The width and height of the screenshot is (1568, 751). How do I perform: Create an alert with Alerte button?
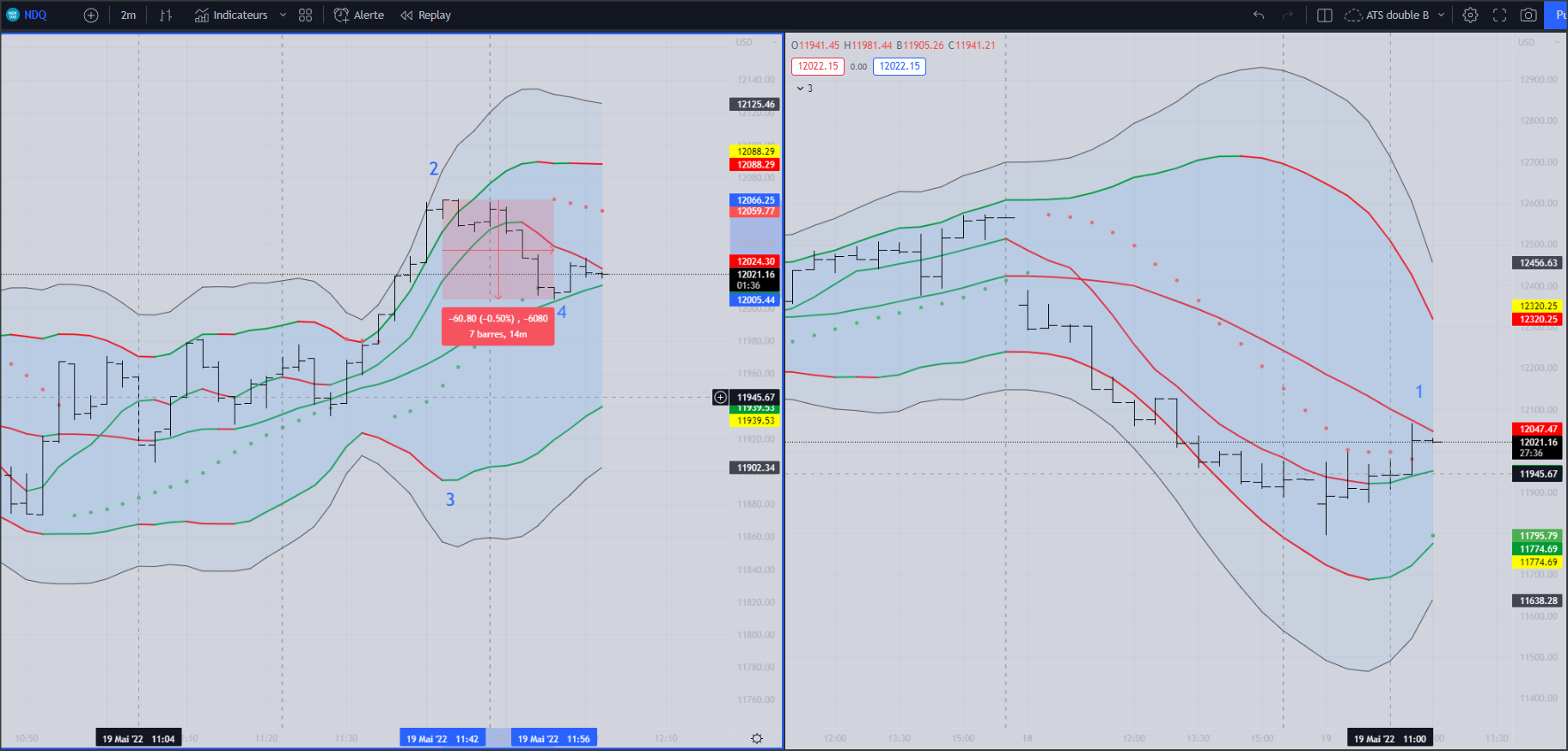pyautogui.click(x=359, y=15)
